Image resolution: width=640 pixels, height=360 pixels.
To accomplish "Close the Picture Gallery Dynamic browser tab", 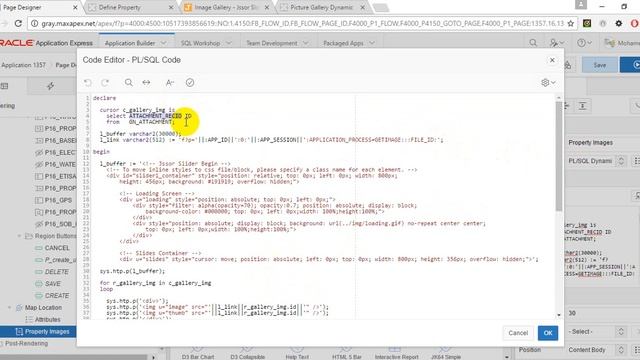I will coord(362,7).
